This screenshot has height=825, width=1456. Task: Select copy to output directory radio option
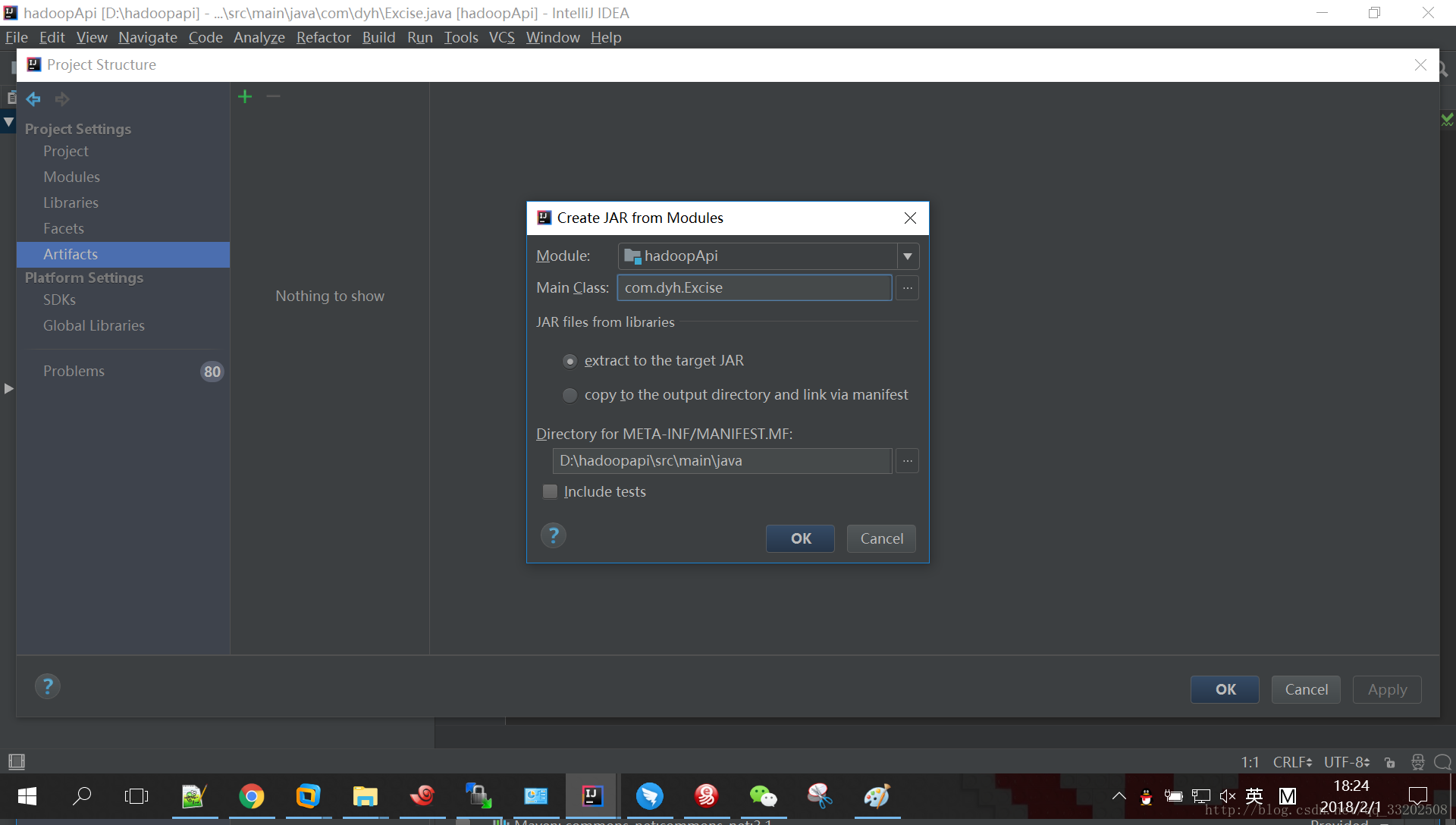tap(570, 395)
